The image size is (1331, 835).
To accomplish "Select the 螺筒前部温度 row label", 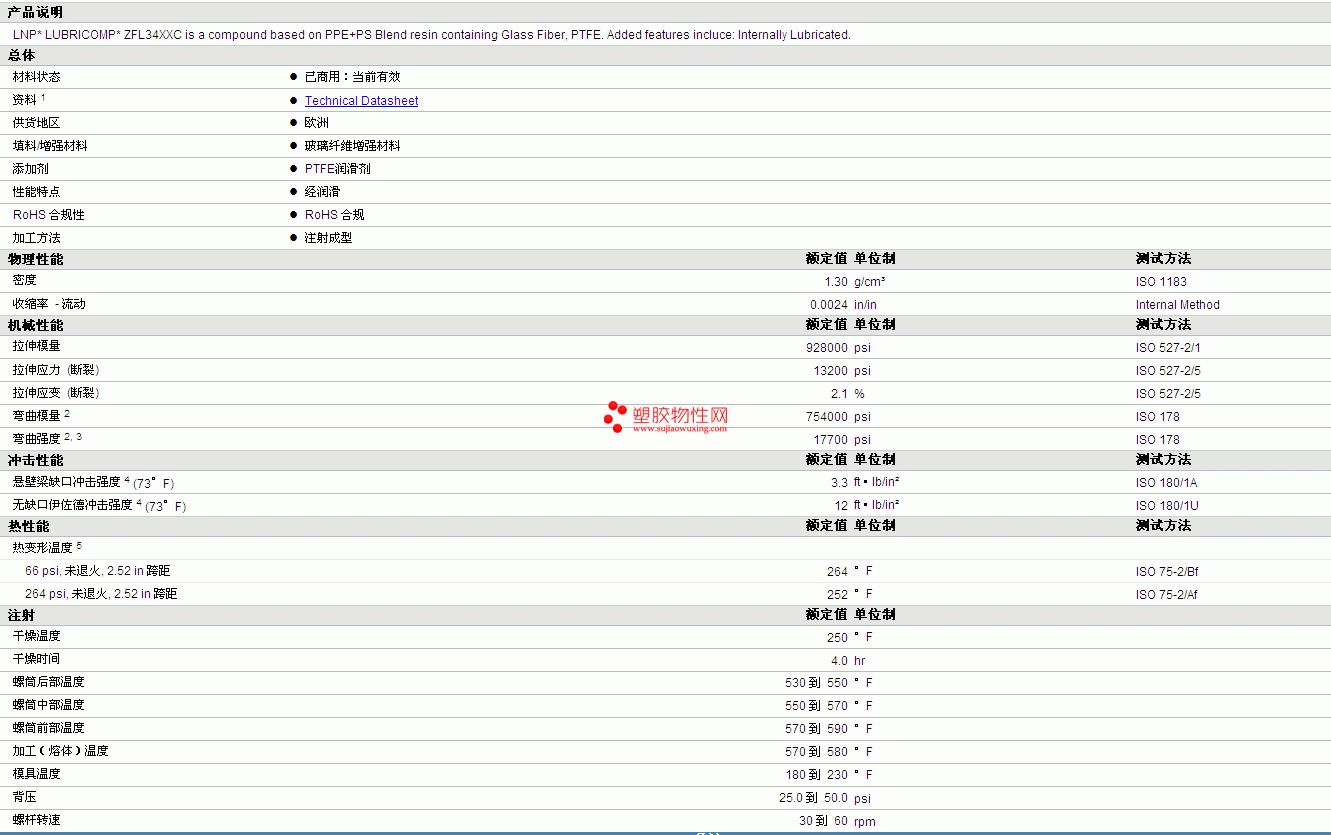I will pos(48,728).
